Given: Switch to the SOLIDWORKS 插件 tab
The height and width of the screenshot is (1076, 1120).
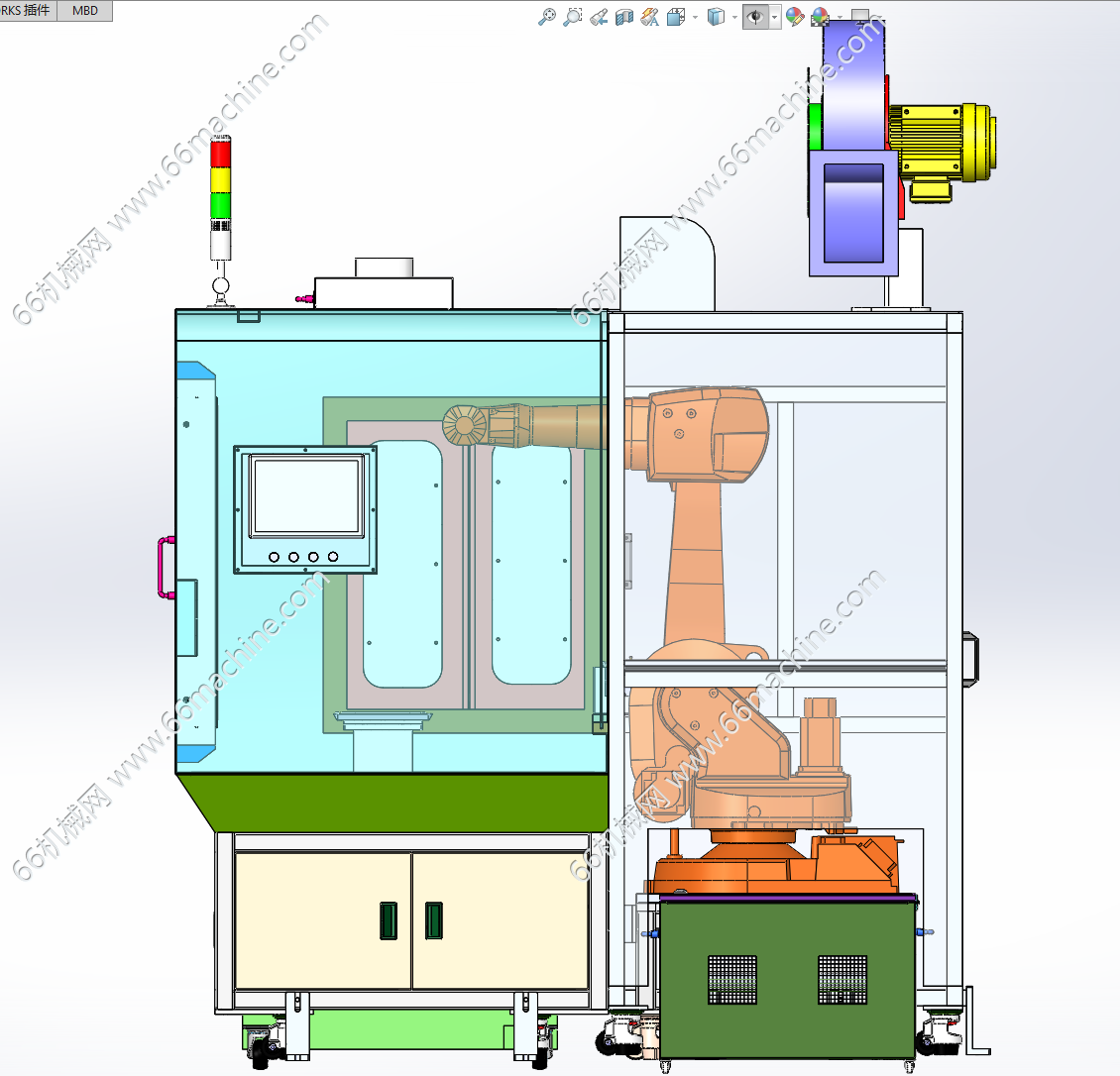Looking at the screenshot, I should pyautogui.click(x=28, y=11).
